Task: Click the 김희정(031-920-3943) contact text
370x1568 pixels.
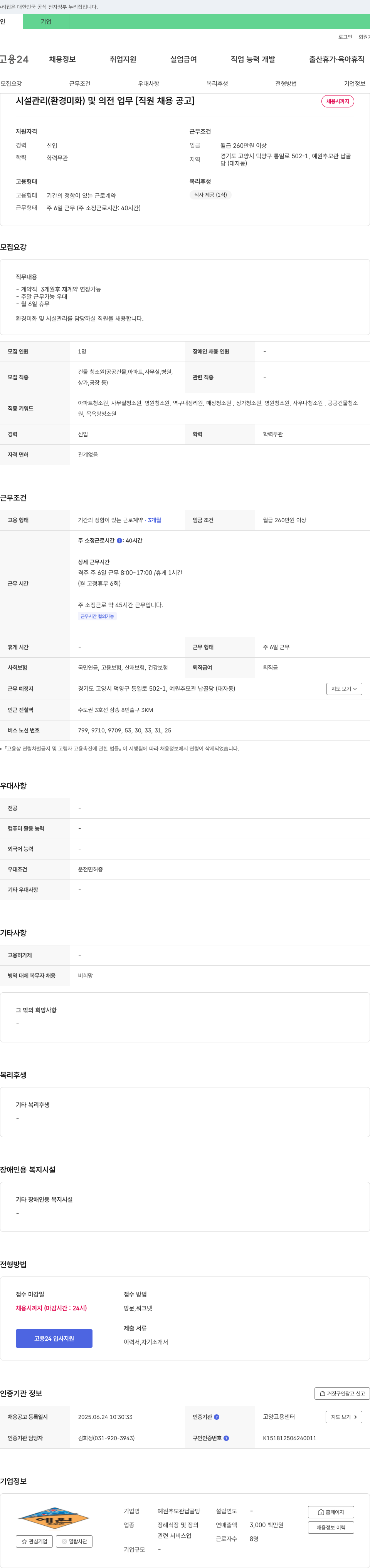Action: (x=106, y=1438)
